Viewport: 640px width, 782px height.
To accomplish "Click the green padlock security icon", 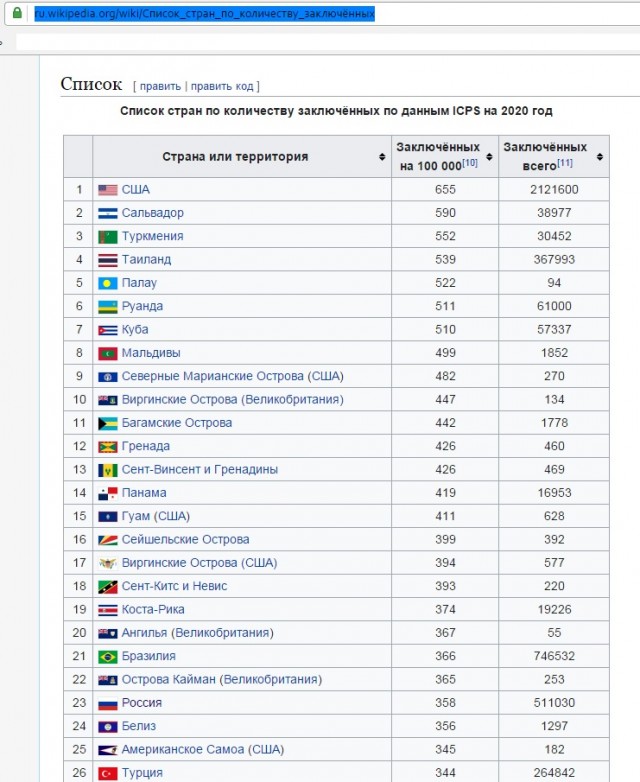I will point(17,13).
